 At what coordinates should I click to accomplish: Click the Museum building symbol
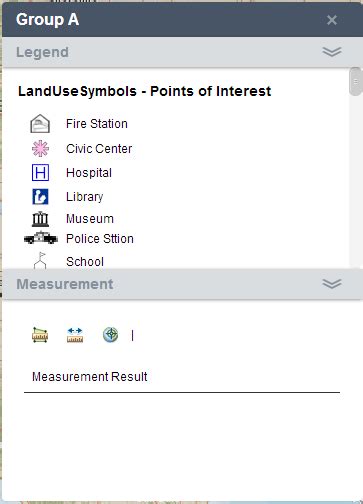click(x=40, y=219)
